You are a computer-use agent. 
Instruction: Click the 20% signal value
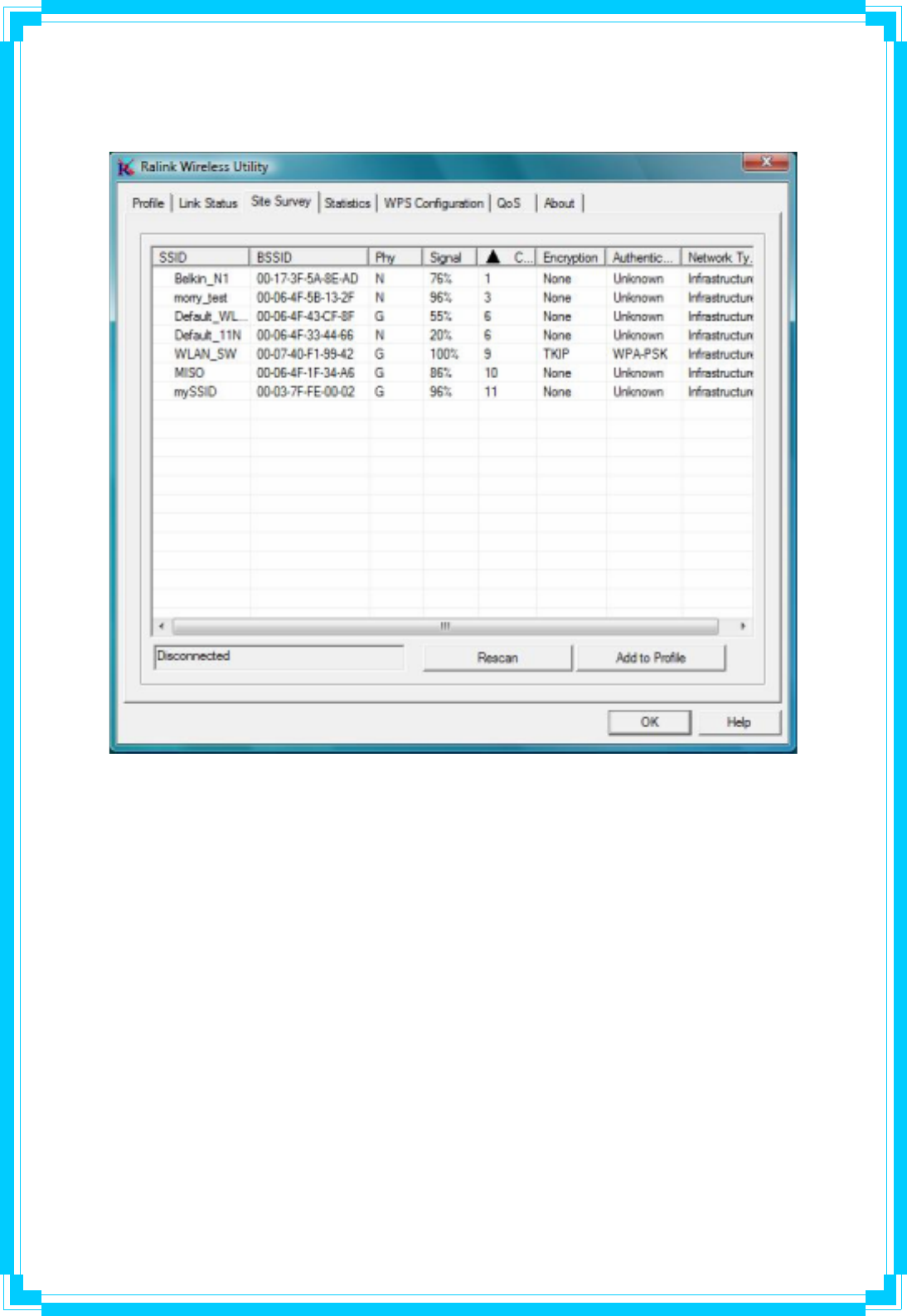(441, 335)
